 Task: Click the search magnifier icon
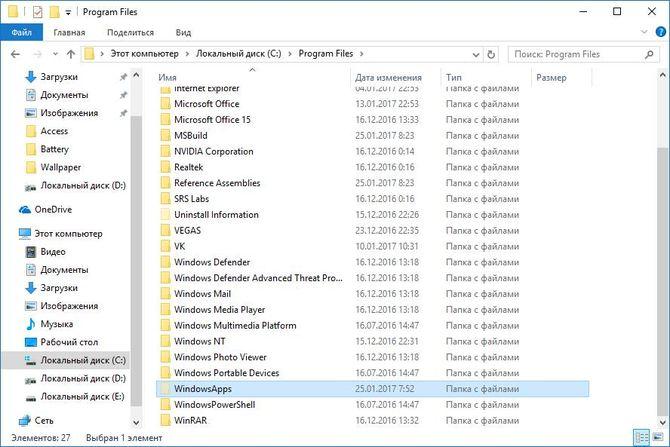pyautogui.click(x=649, y=54)
